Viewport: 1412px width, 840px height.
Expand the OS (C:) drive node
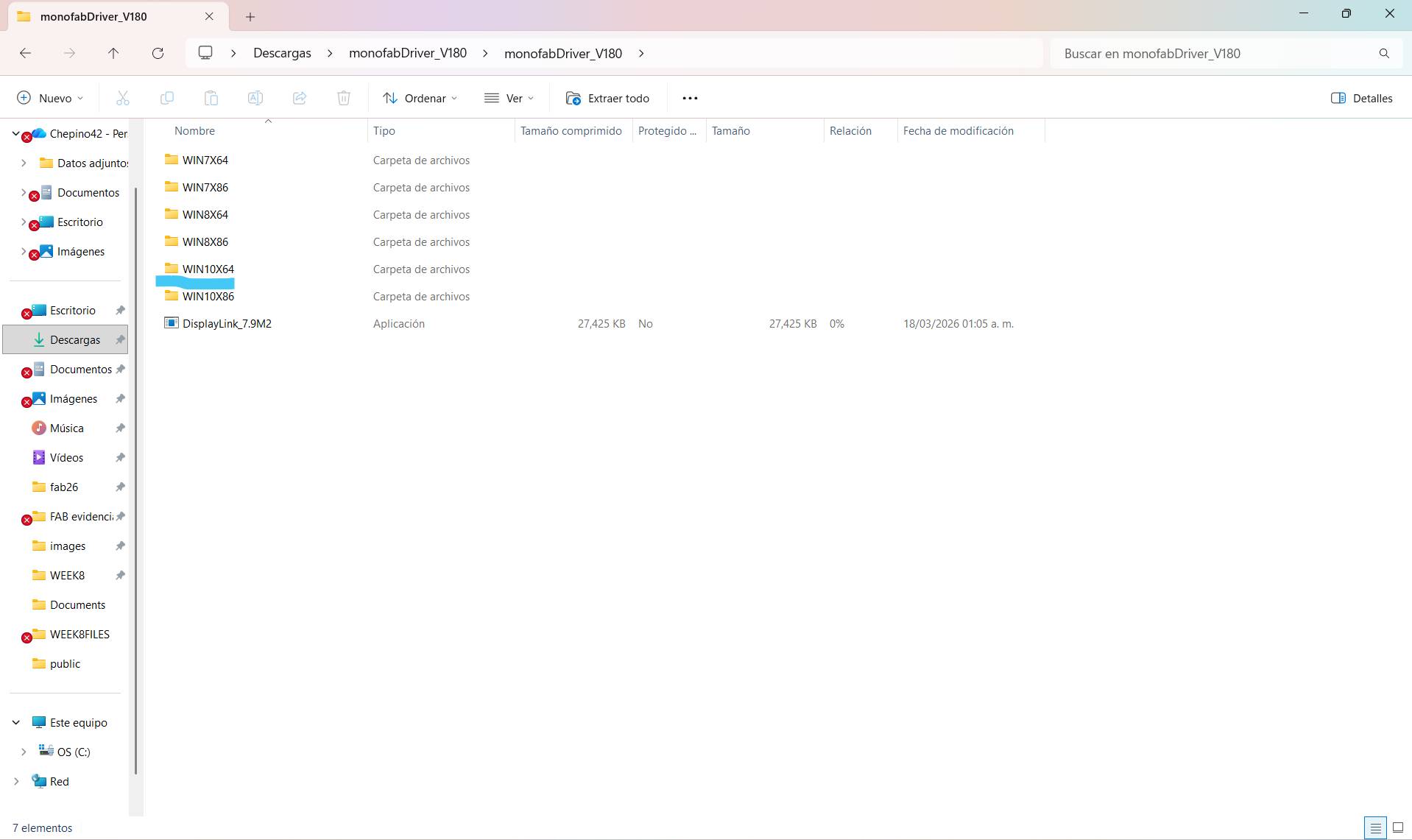pos(24,752)
